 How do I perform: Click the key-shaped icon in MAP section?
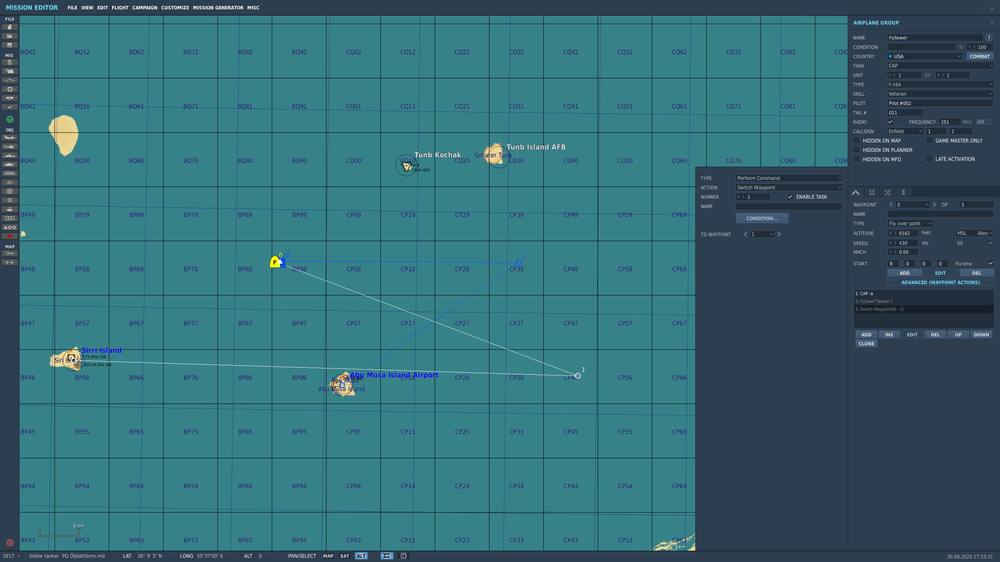[10, 253]
